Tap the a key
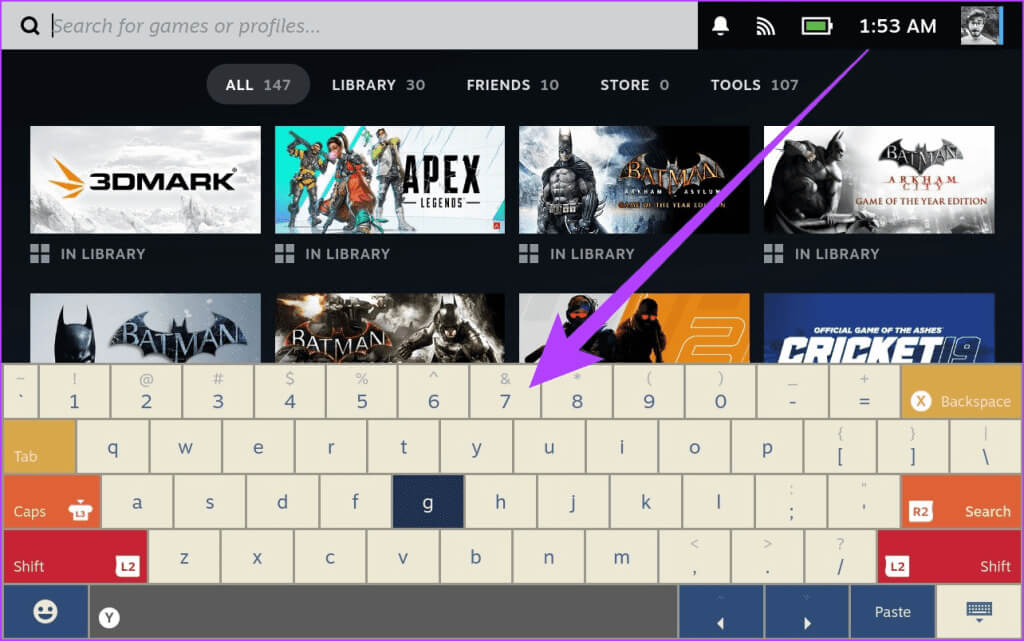Screen dimensions: 1024x641 coord(137,501)
